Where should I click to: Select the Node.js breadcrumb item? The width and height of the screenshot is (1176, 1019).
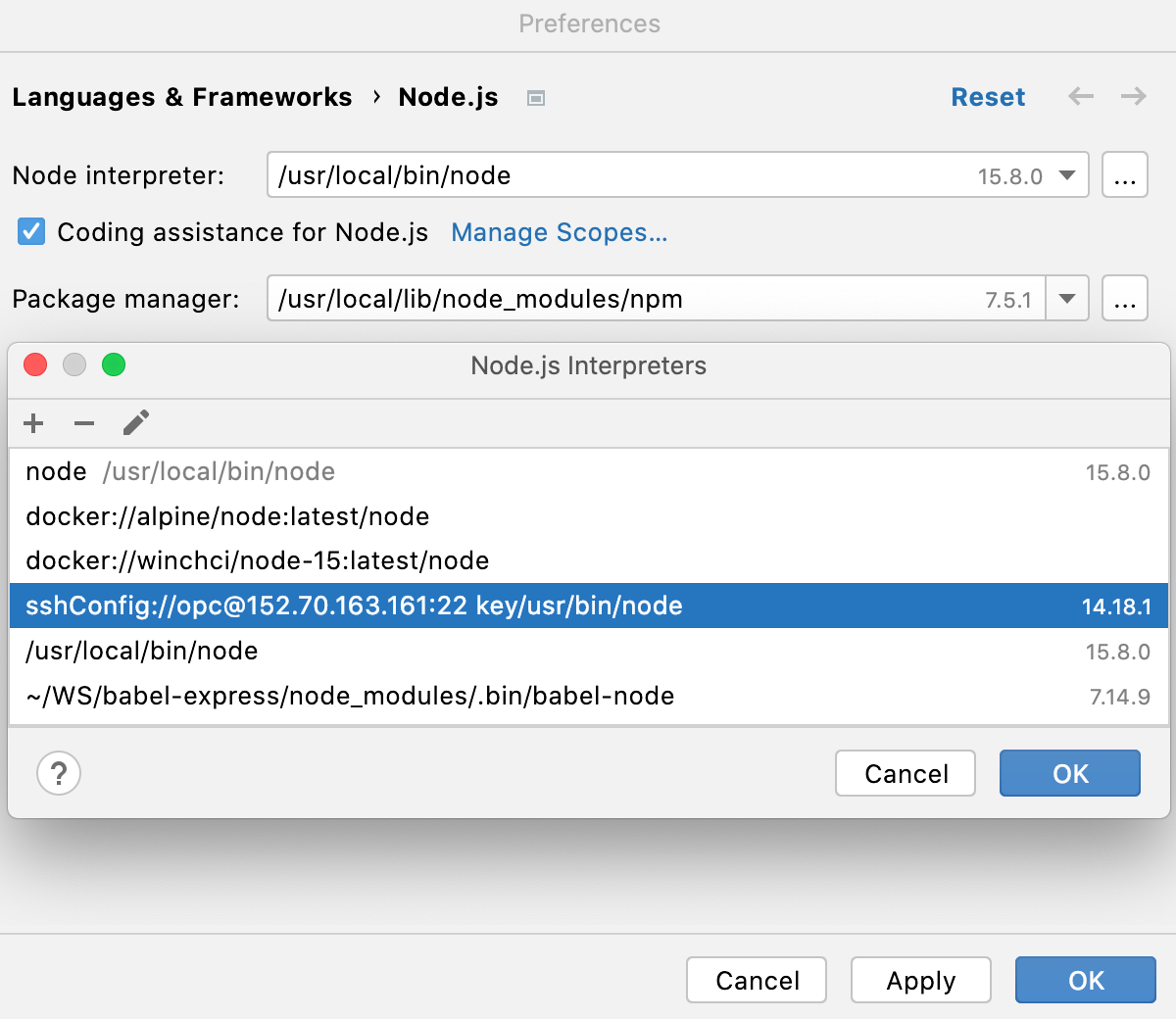(x=448, y=97)
